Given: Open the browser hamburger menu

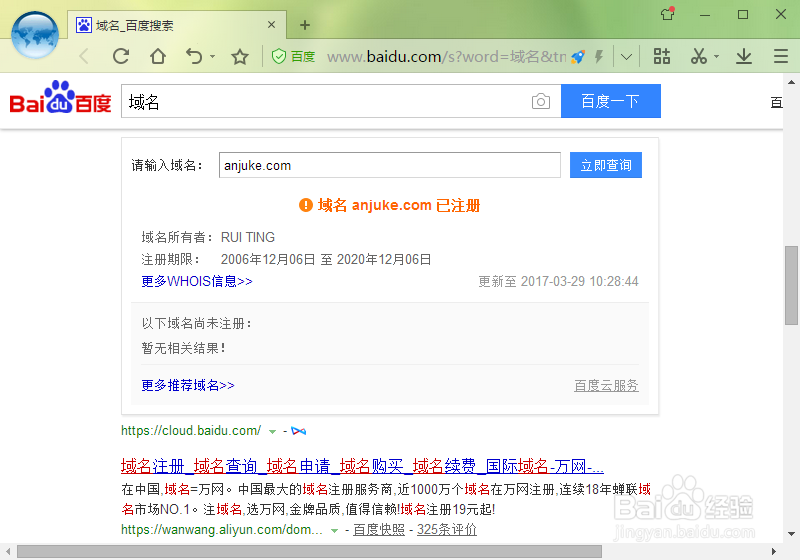Looking at the screenshot, I should [x=781, y=56].
